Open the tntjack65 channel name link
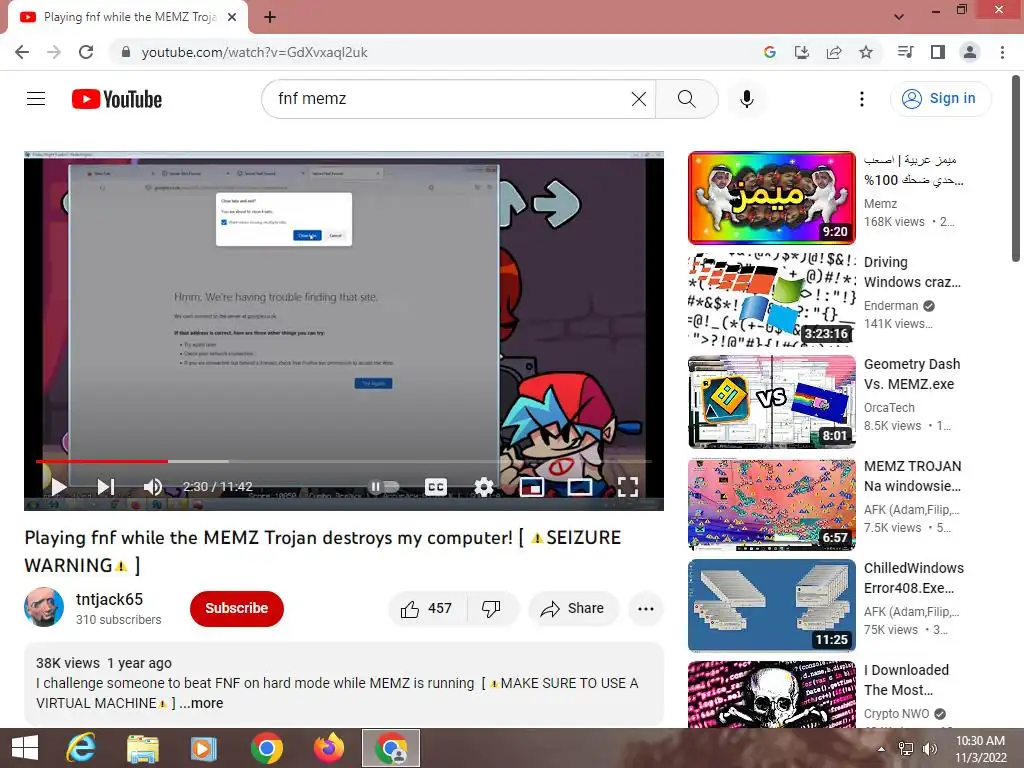Image resolution: width=1024 pixels, height=768 pixels. tap(109, 599)
